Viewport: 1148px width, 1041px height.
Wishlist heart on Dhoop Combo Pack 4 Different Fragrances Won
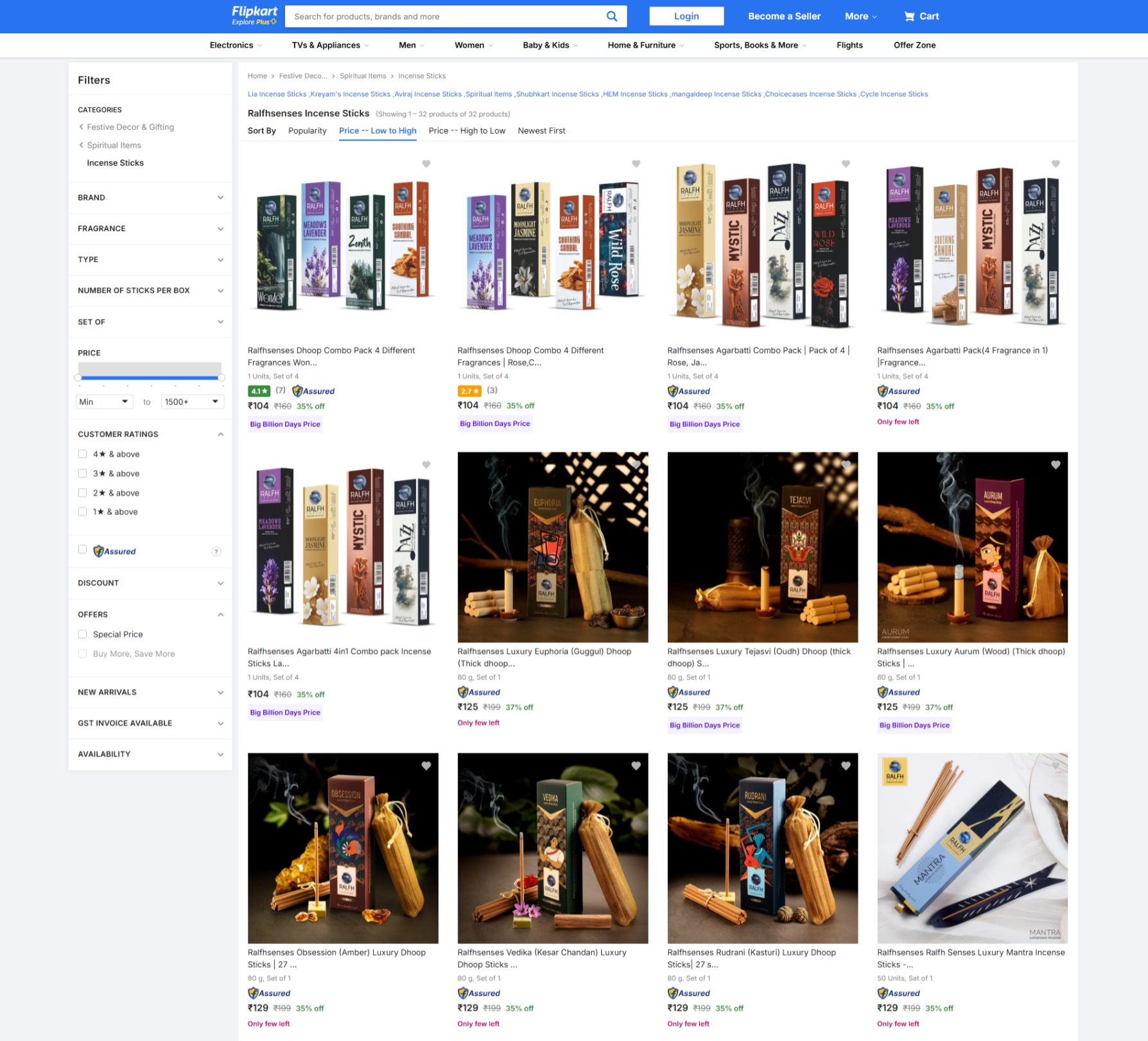click(426, 164)
